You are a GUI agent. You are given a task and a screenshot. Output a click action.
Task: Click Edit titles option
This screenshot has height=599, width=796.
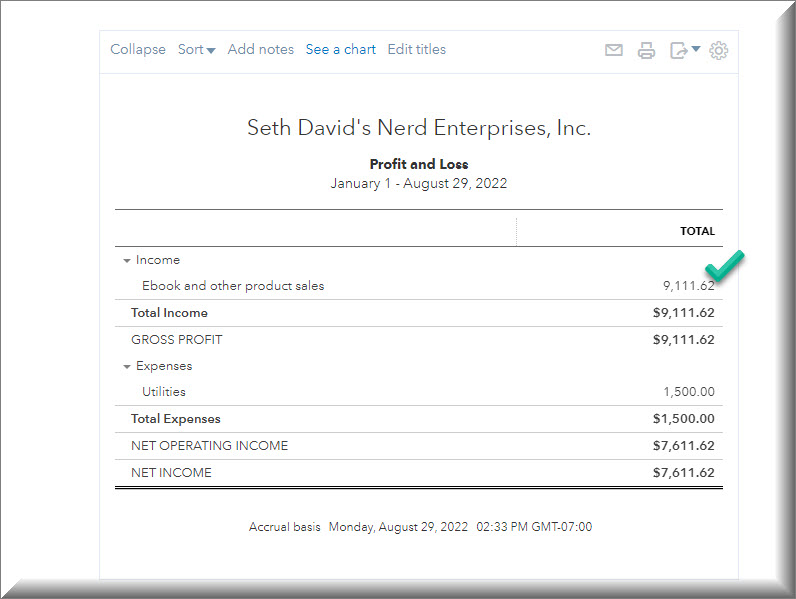[417, 50]
